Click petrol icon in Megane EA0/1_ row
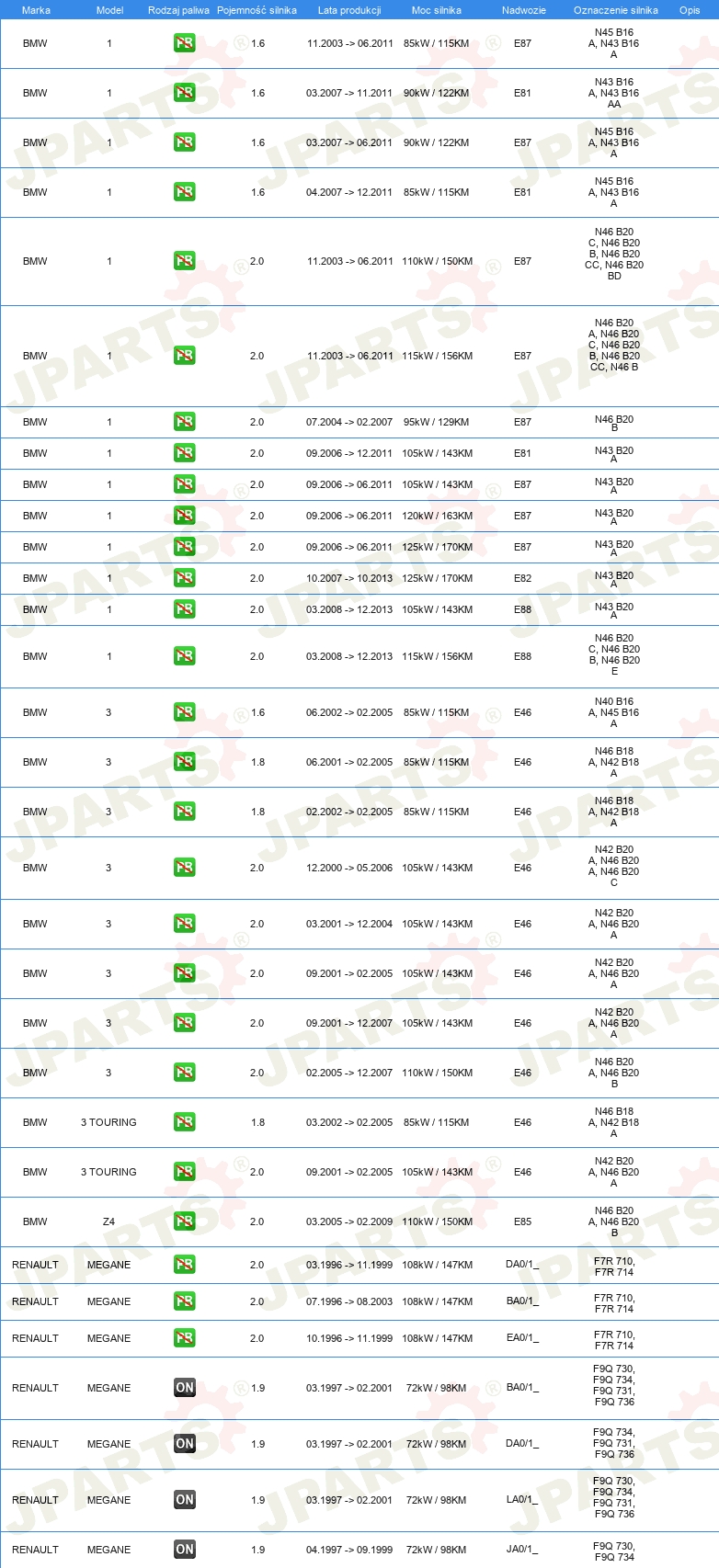Screen dimensions: 719x1568 [185, 1338]
